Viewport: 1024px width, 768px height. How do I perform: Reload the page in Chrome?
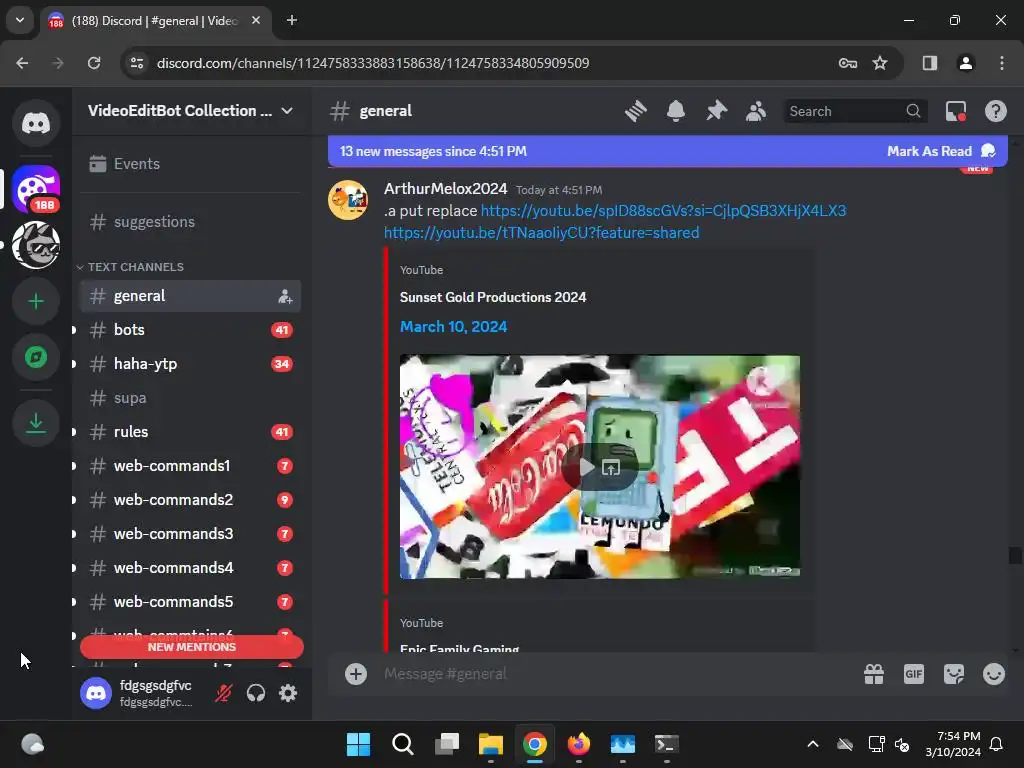click(x=94, y=63)
